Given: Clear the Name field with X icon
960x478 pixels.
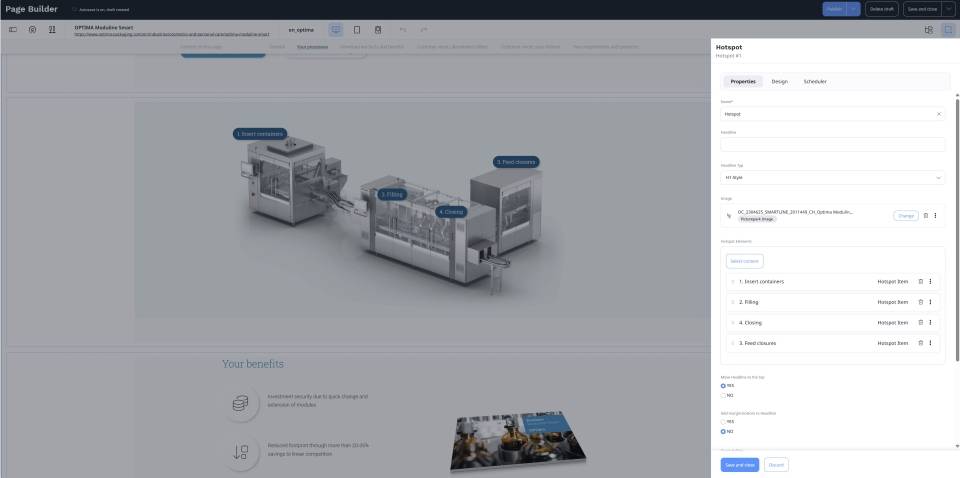Looking at the screenshot, I should (x=939, y=114).
